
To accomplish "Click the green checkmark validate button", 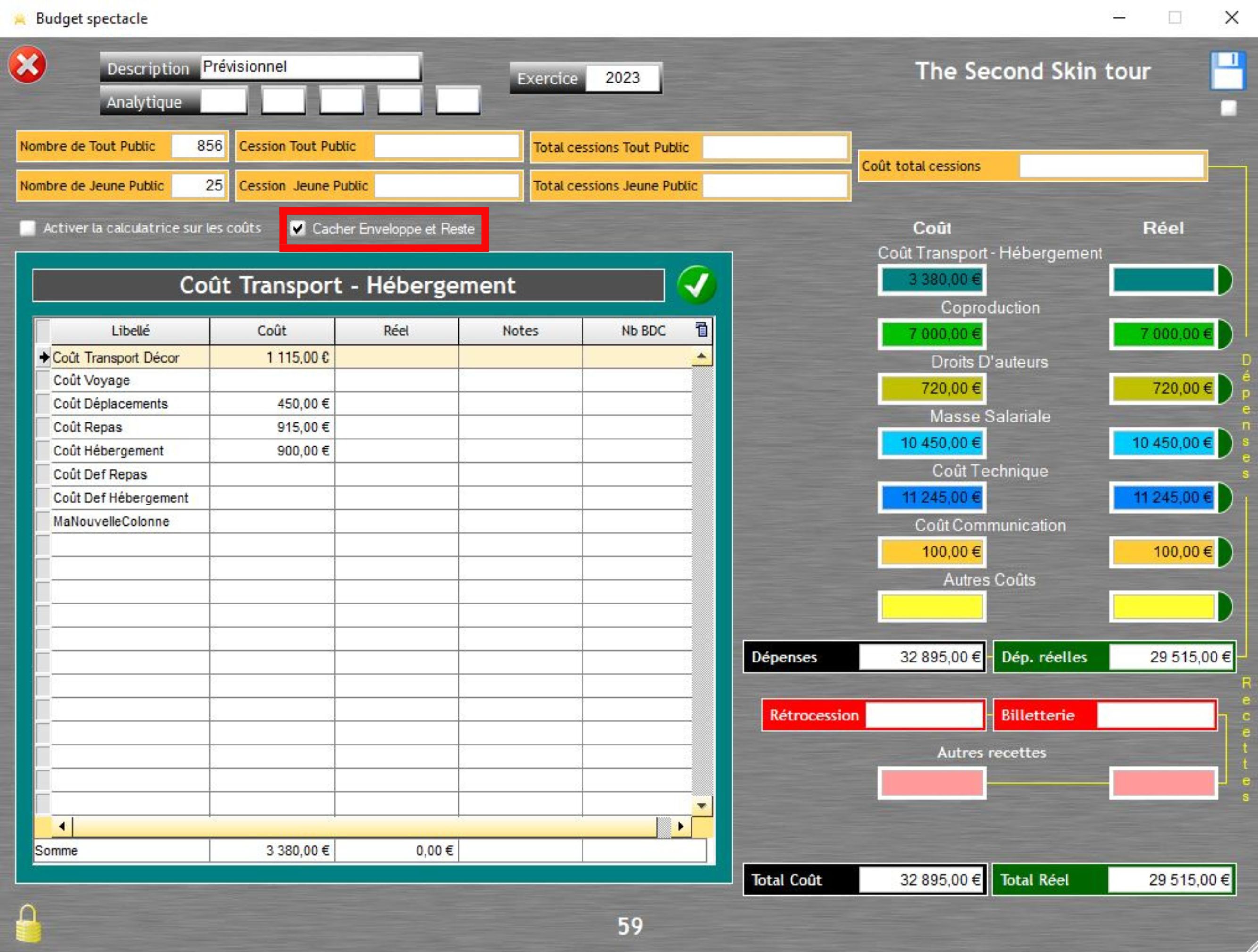I will (x=697, y=285).
